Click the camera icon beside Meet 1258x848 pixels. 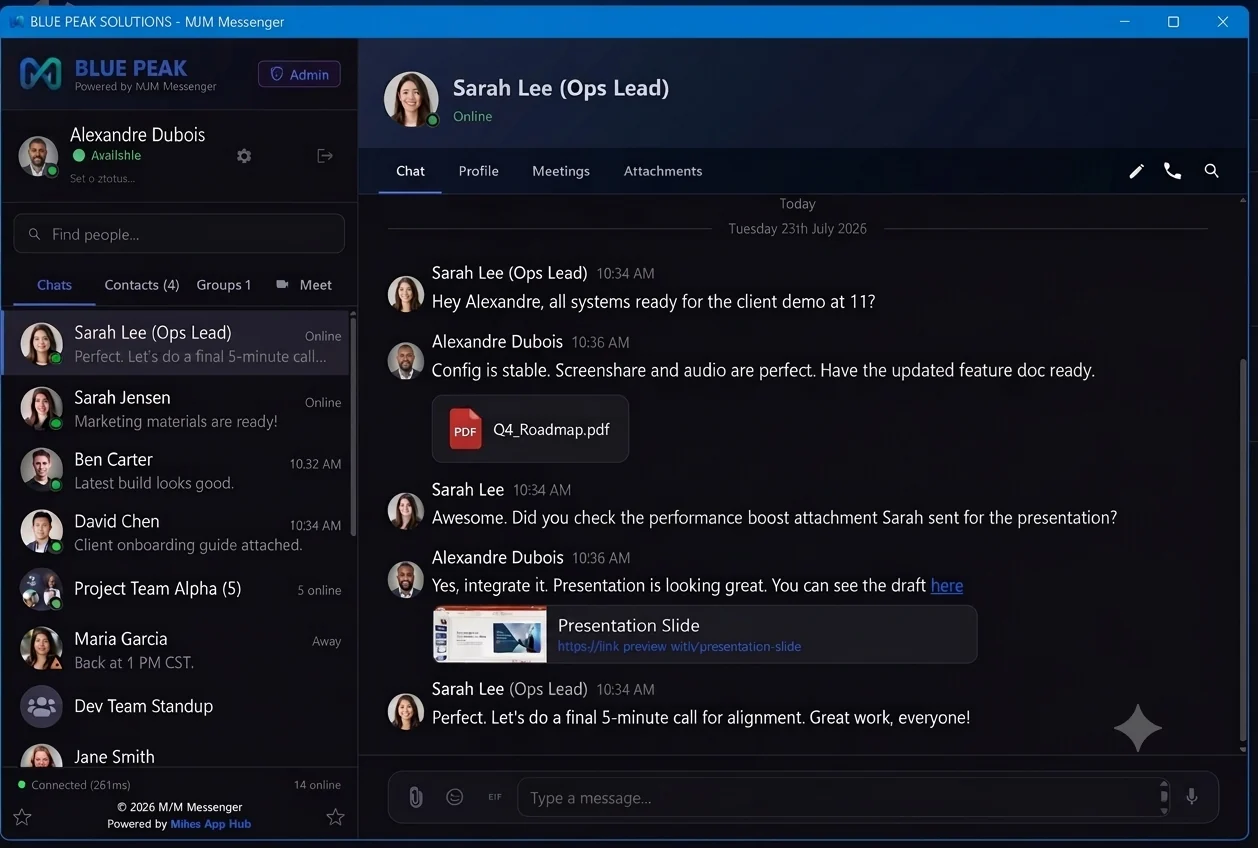[x=282, y=285]
